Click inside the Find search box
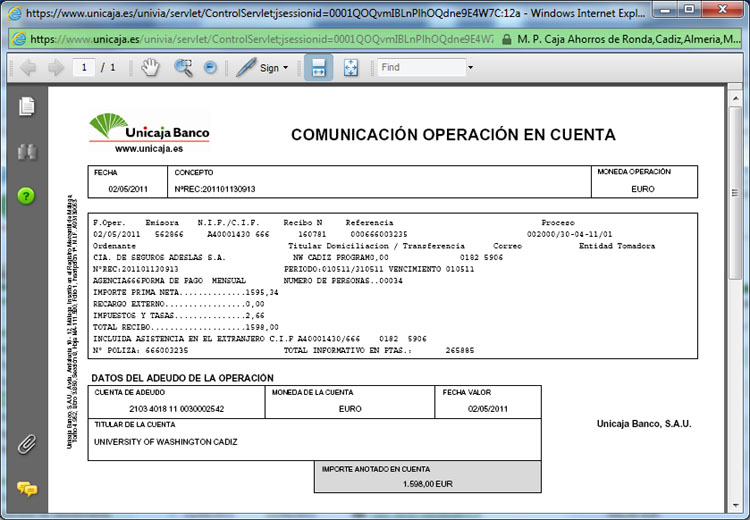 pyautogui.click(x=421, y=67)
